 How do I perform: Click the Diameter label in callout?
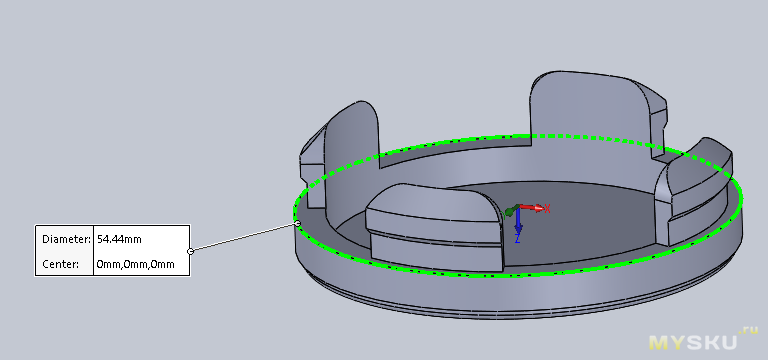pos(67,239)
